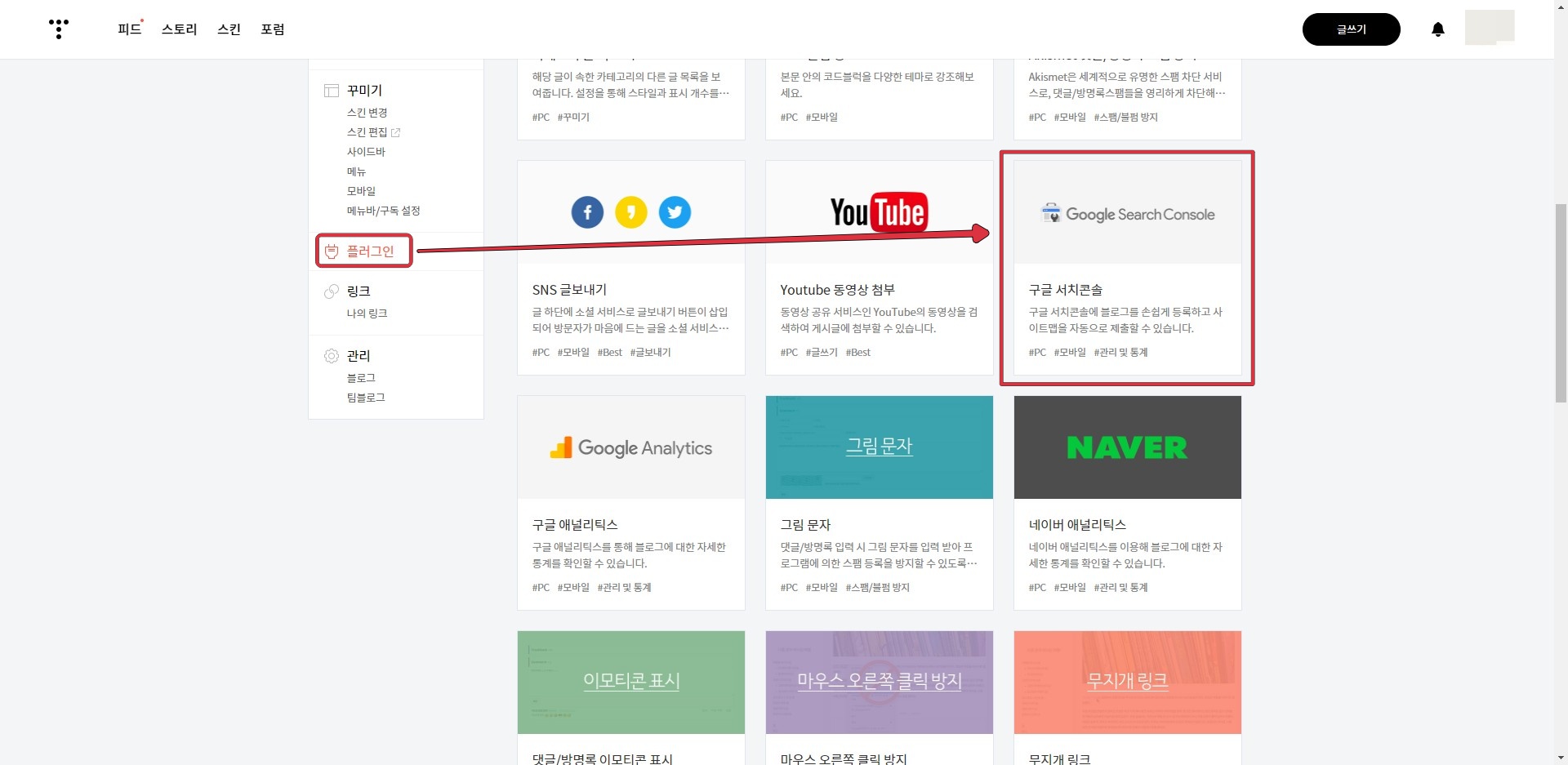Click #Best tag in Youtube card
Screen dimensions: 1568x765
(858, 353)
